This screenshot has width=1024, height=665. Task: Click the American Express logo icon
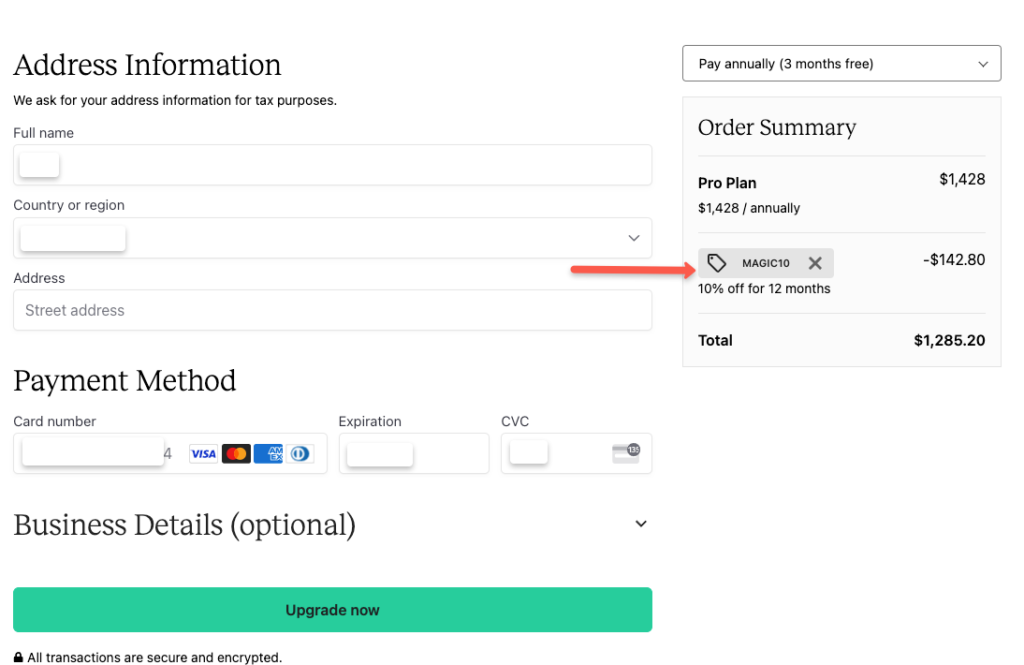(268, 454)
